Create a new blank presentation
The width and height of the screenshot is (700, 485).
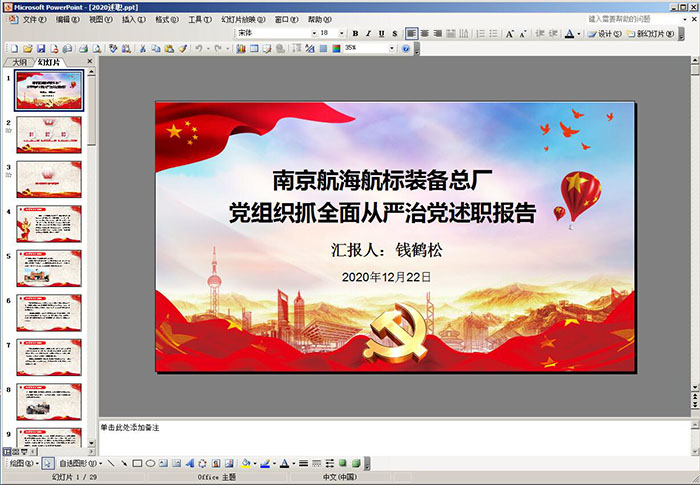coord(14,49)
